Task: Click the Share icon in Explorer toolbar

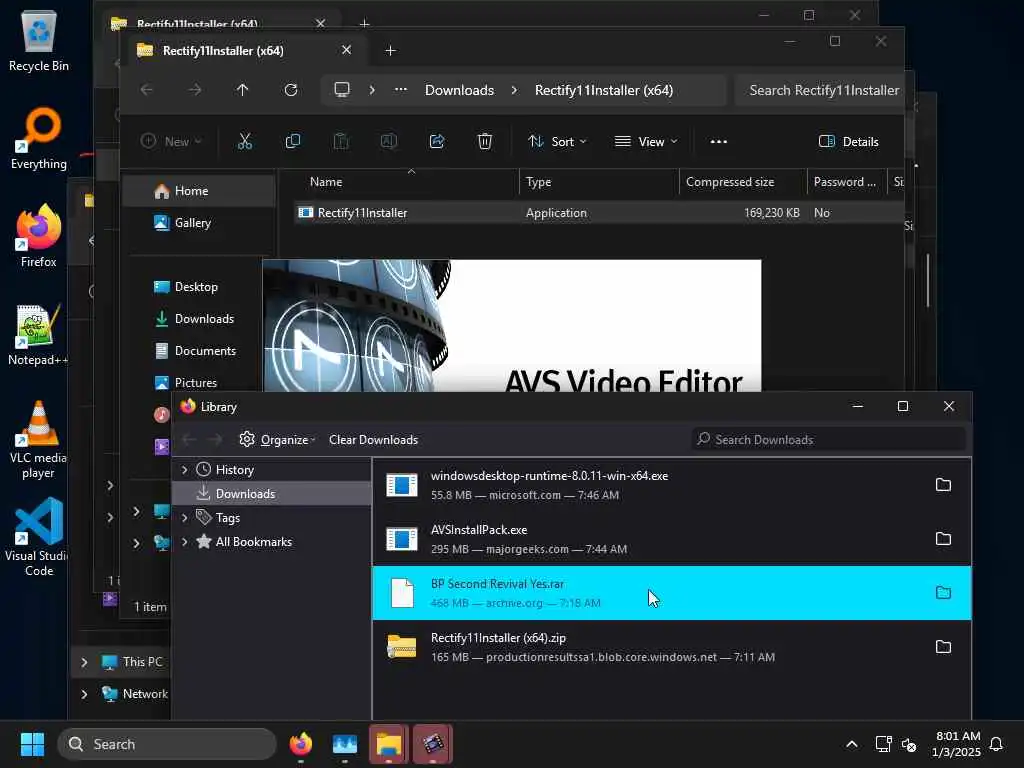Action: coord(437,141)
